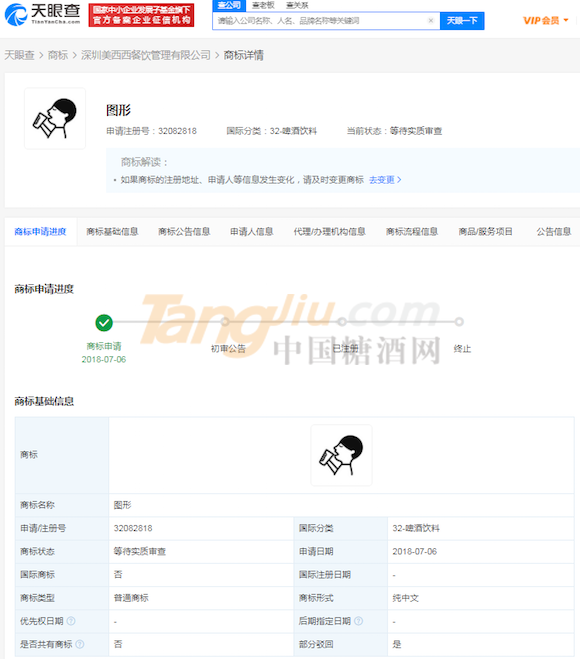Viewport: 580px width, 659px height.
Task: Click 国际分类：32-啤酒饮料 in the header
Action: coord(272,131)
